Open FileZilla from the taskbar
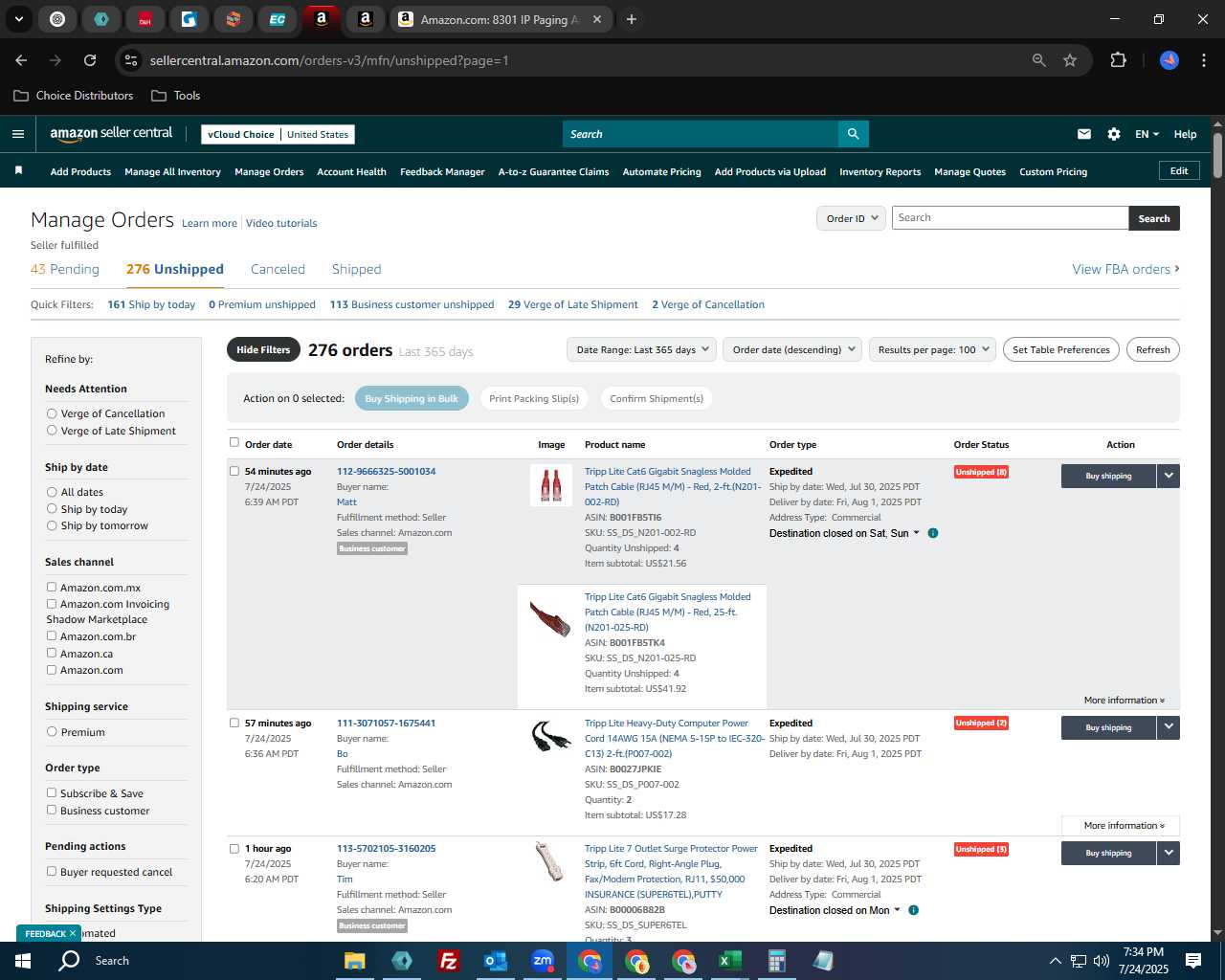This screenshot has width=1225, height=980. (448, 961)
